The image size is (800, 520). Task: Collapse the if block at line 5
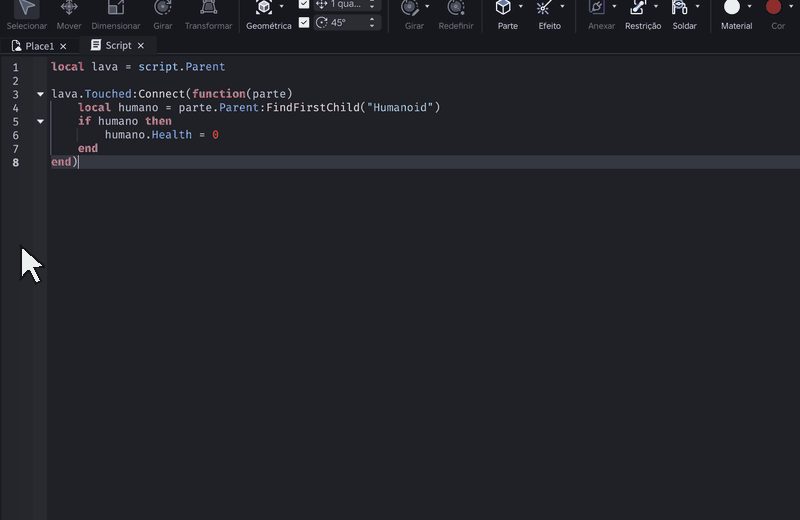(x=40, y=121)
